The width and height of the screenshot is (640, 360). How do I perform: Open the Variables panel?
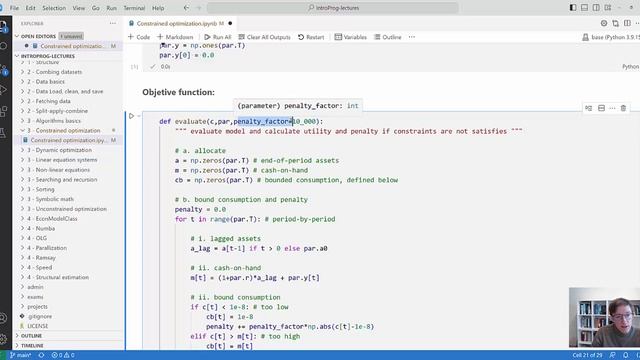(x=351, y=37)
